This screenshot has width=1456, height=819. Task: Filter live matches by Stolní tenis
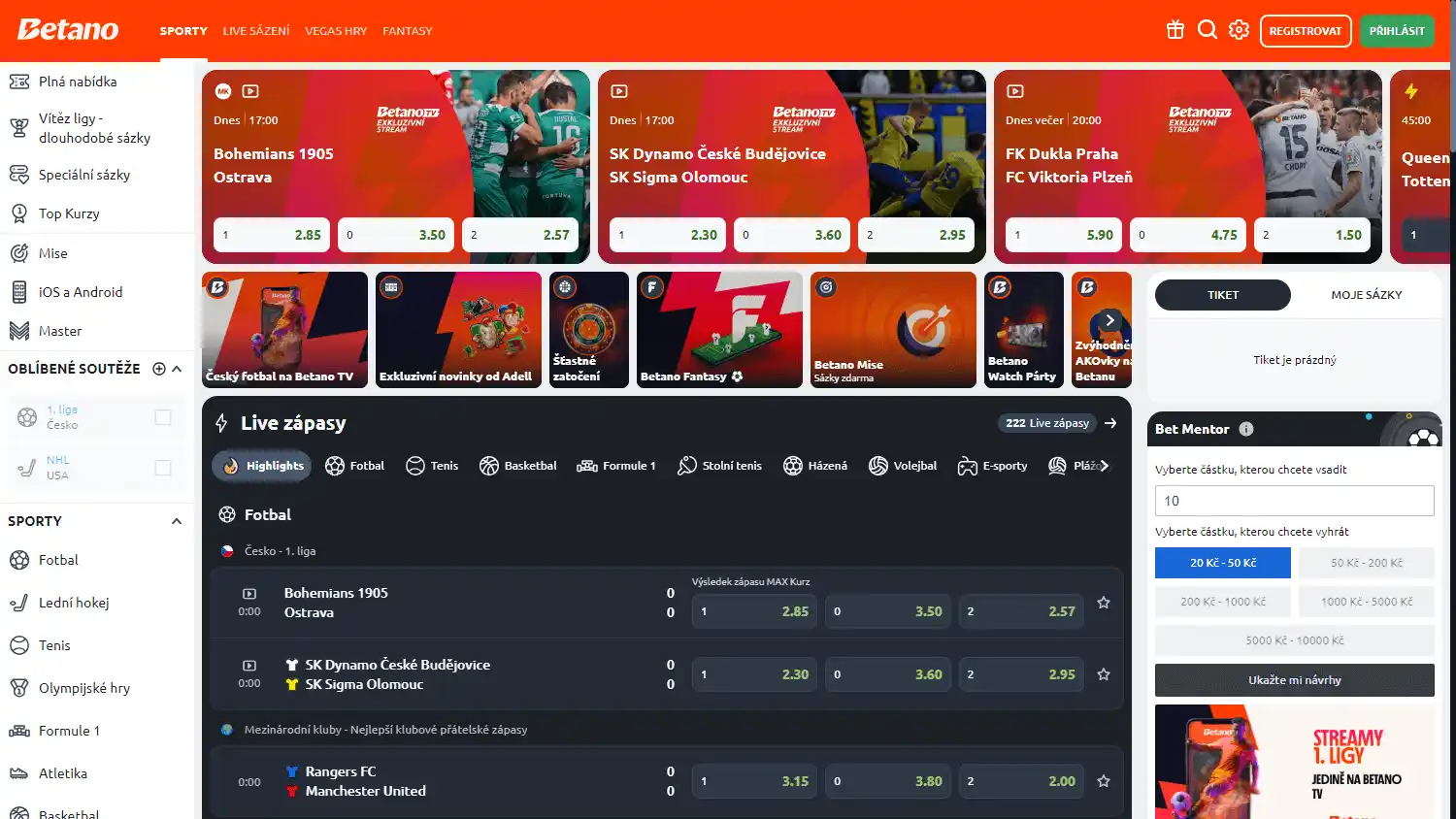click(719, 466)
